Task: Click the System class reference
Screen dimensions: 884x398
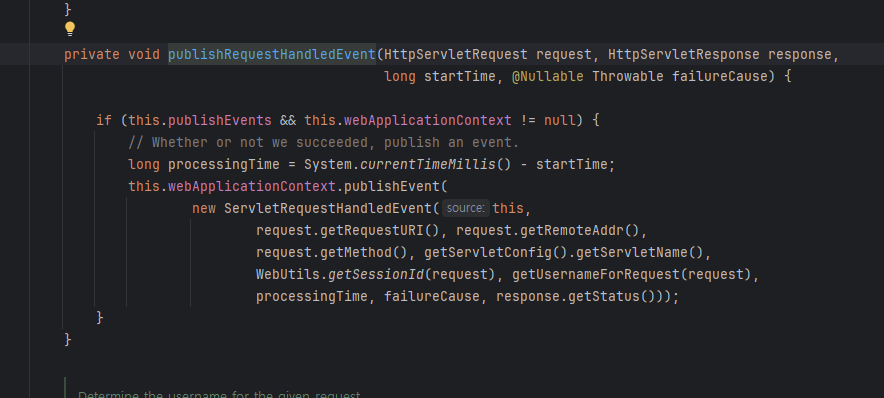Action: [328, 165]
